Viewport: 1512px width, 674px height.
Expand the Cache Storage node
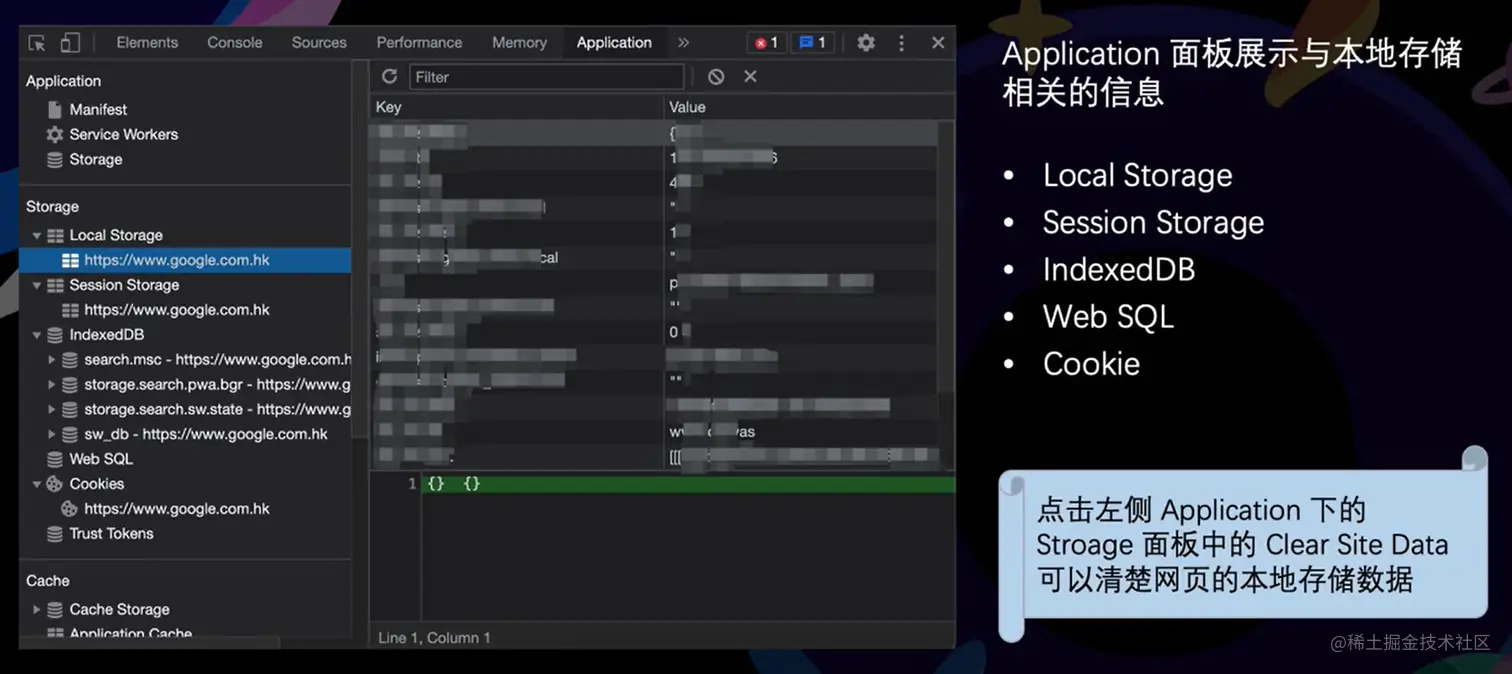click(37, 610)
